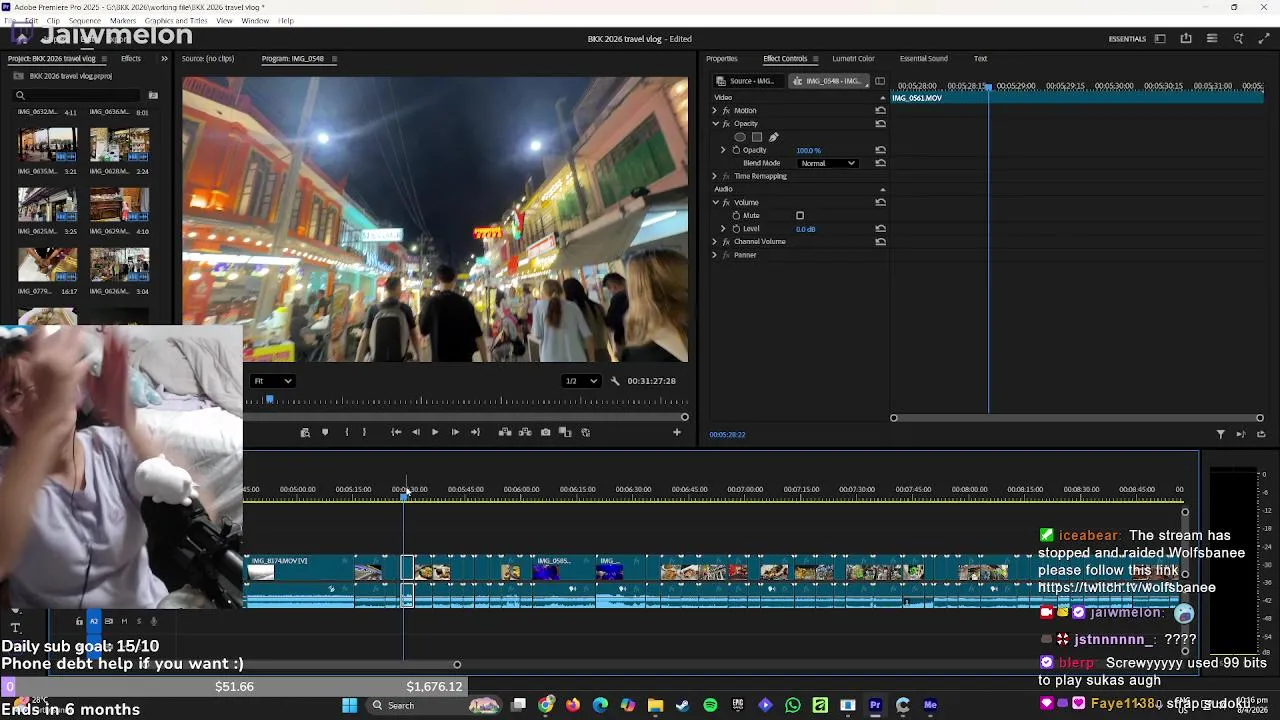The height and width of the screenshot is (720, 1280).
Task: Toggle the Opacity animation stopwatch
Action: click(x=736, y=150)
